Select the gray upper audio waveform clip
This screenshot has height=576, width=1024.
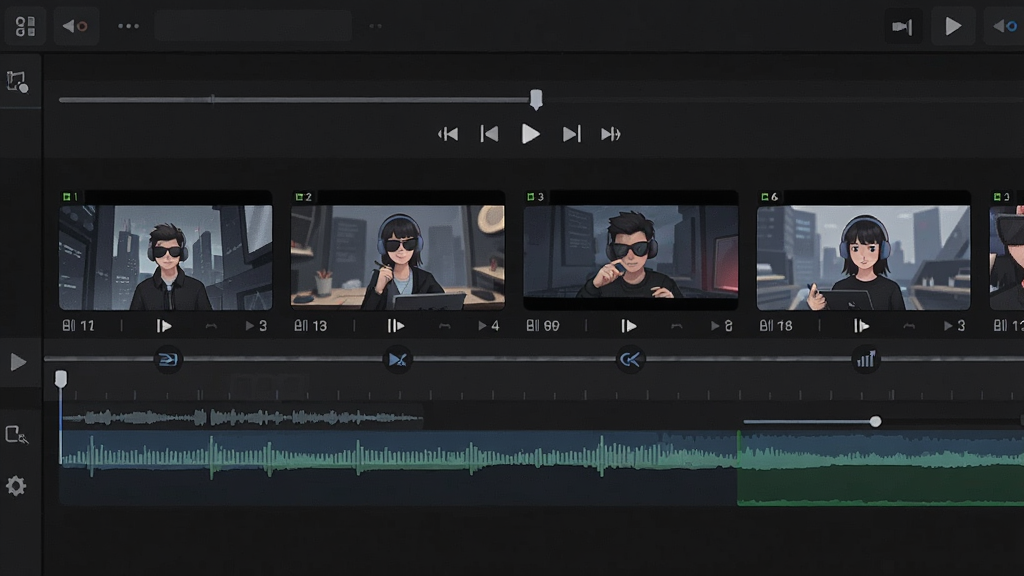point(242,417)
